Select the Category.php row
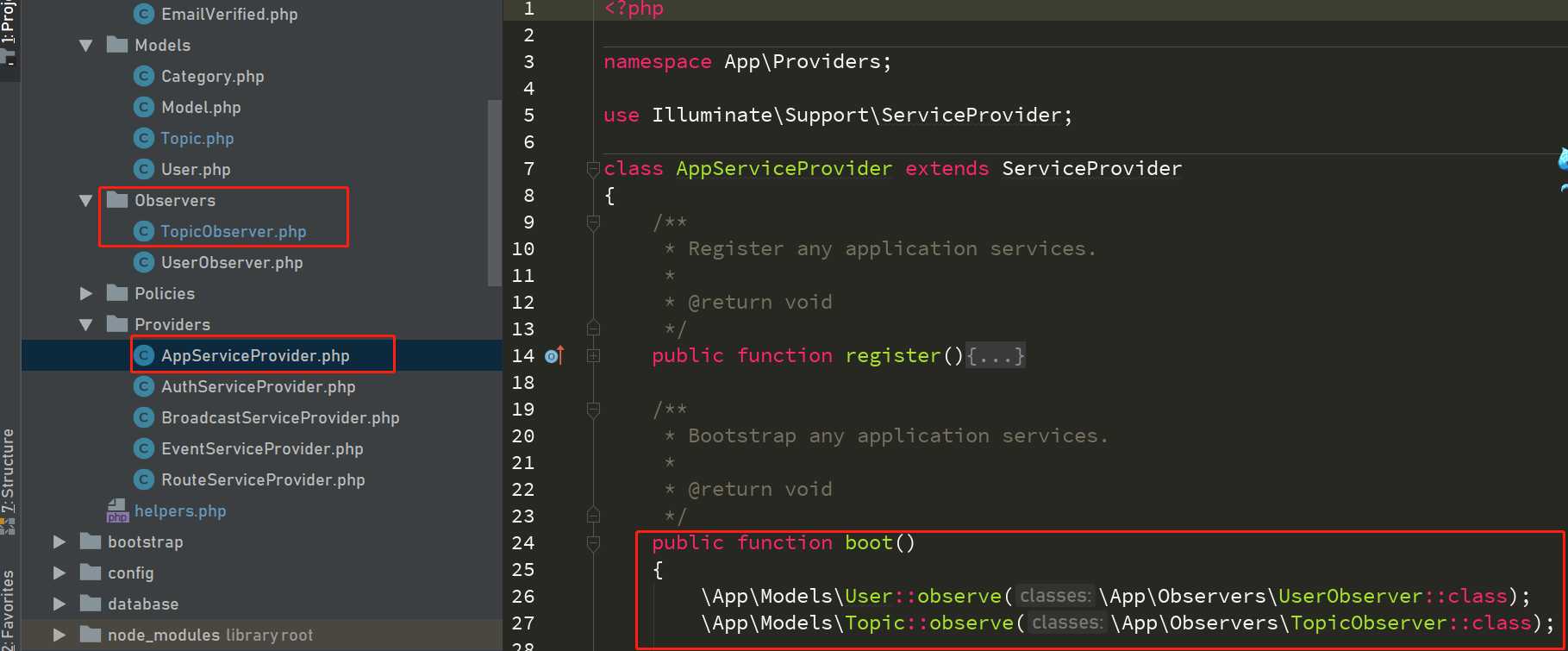 point(262,76)
